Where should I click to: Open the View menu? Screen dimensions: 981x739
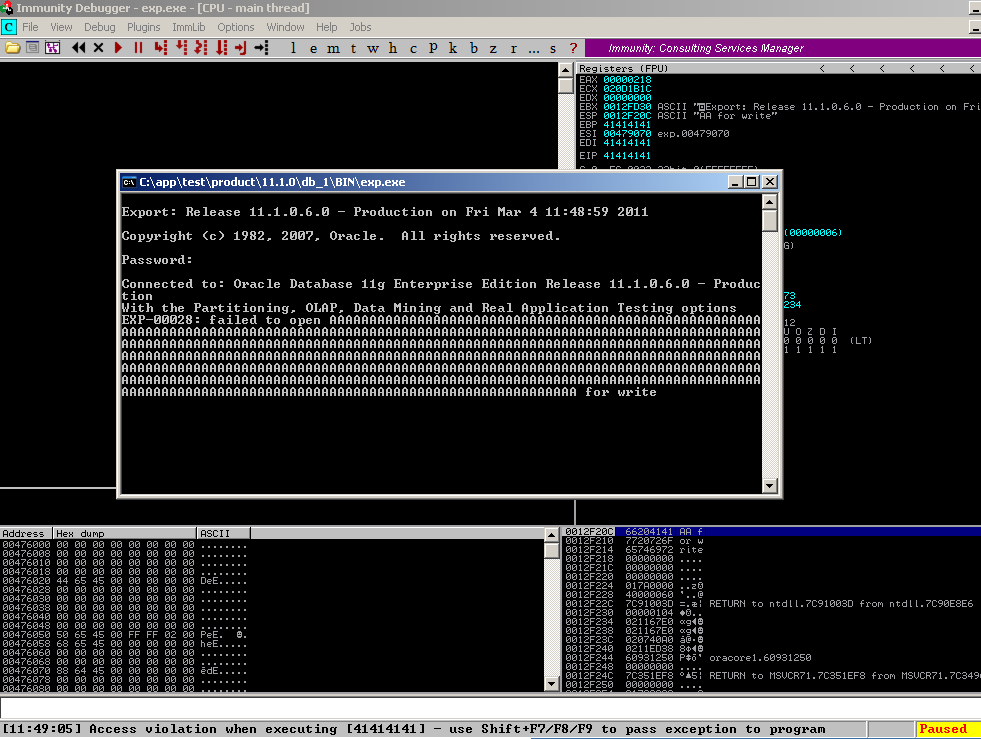[61, 27]
